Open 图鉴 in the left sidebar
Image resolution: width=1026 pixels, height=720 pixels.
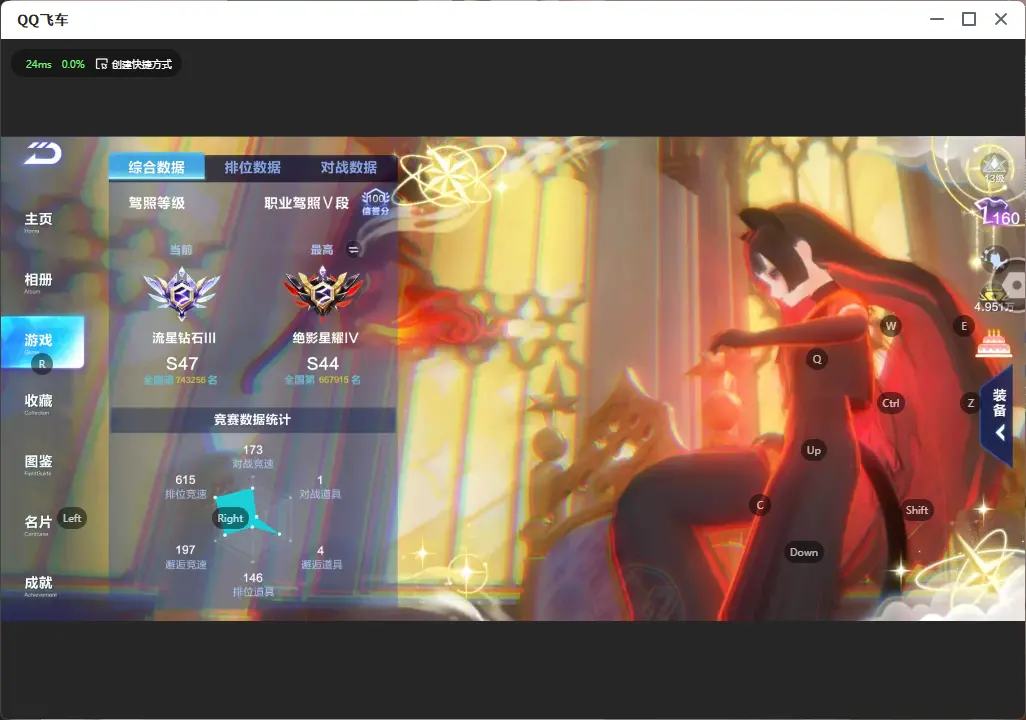pyautogui.click(x=39, y=463)
